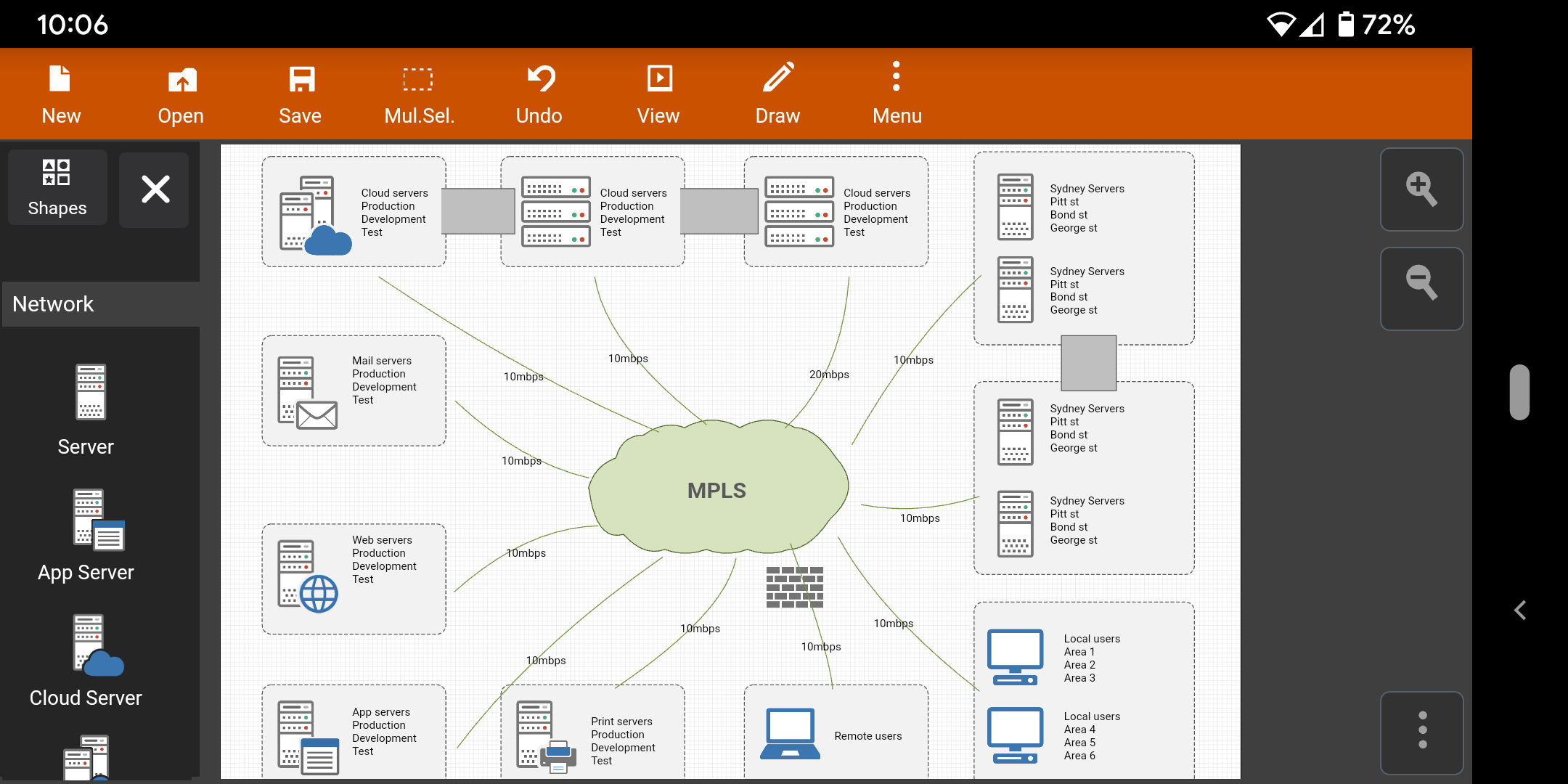Open the Shapes library panel
This screenshot has width=1568, height=784.
pos(57,188)
